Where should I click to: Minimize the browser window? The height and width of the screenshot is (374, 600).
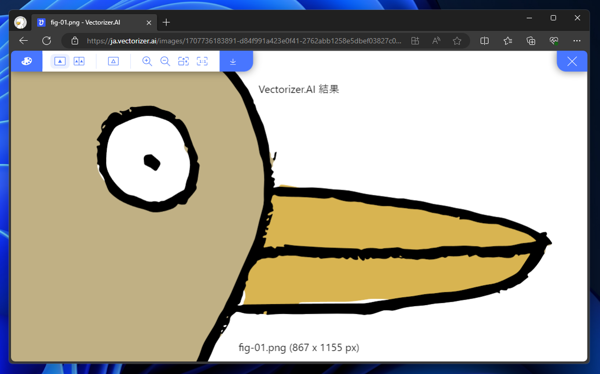pyautogui.click(x=529, y=18)
